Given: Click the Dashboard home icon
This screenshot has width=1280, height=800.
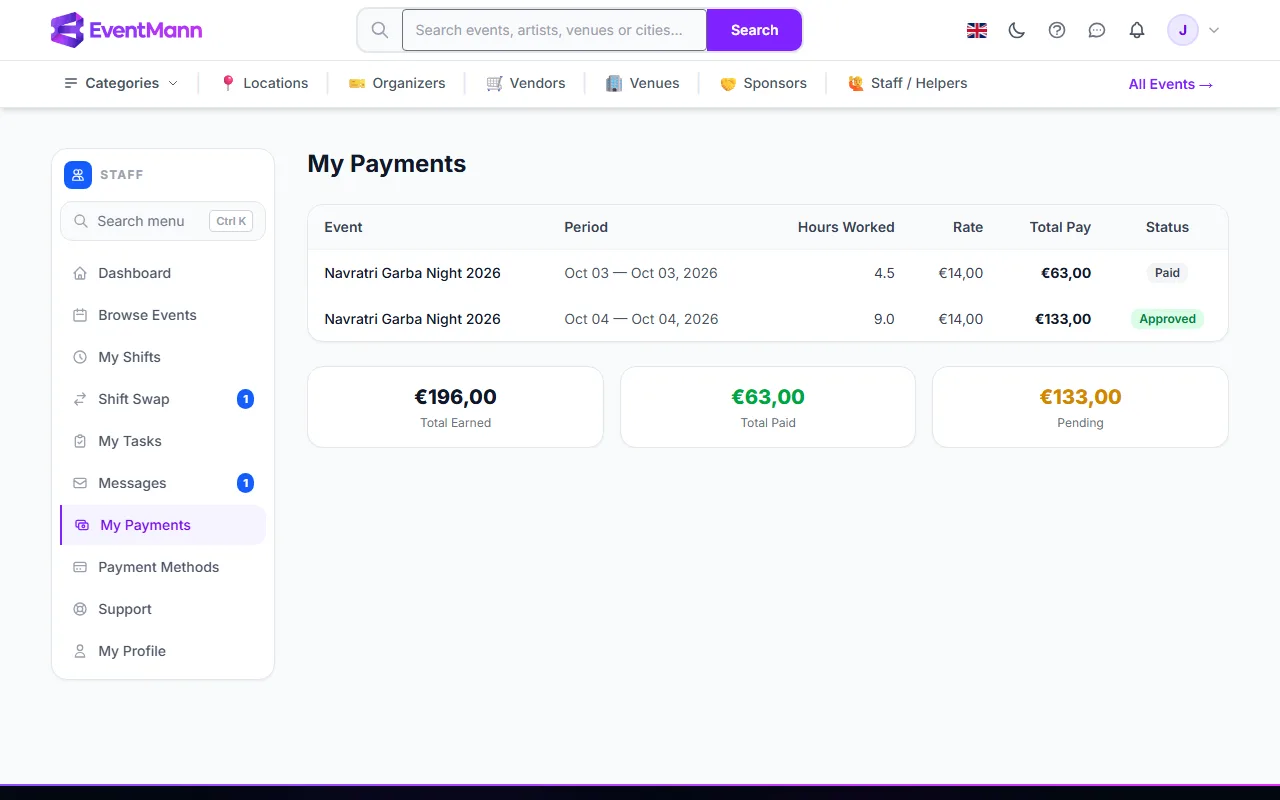Looking at the screenshot, I should [80, 273].
